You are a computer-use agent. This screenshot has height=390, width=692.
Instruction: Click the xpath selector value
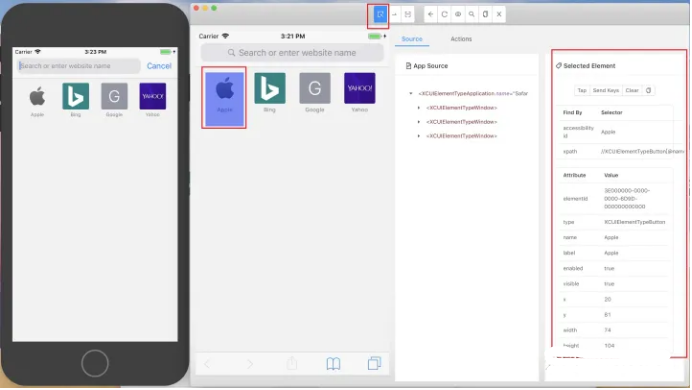[642, 151]
